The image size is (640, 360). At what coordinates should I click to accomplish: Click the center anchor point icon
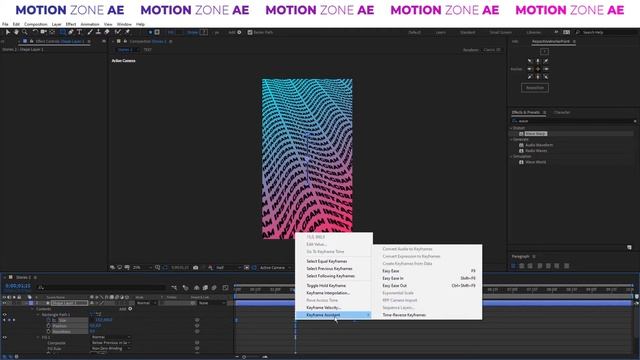538,69
